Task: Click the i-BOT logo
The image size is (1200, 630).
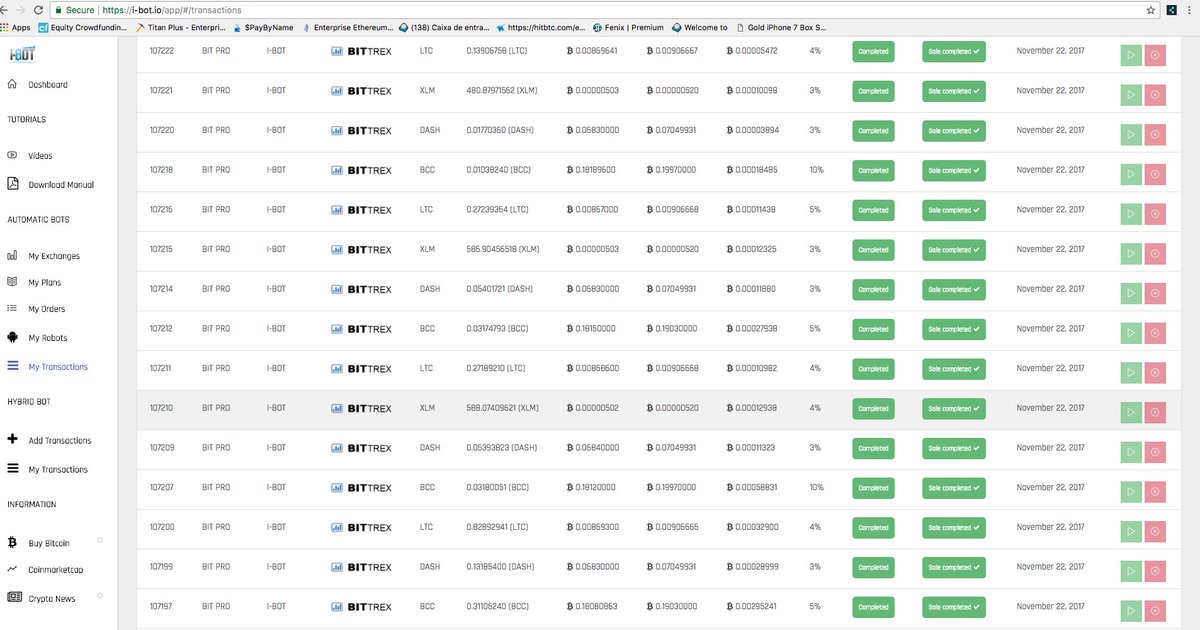Action: pos(21,54)
